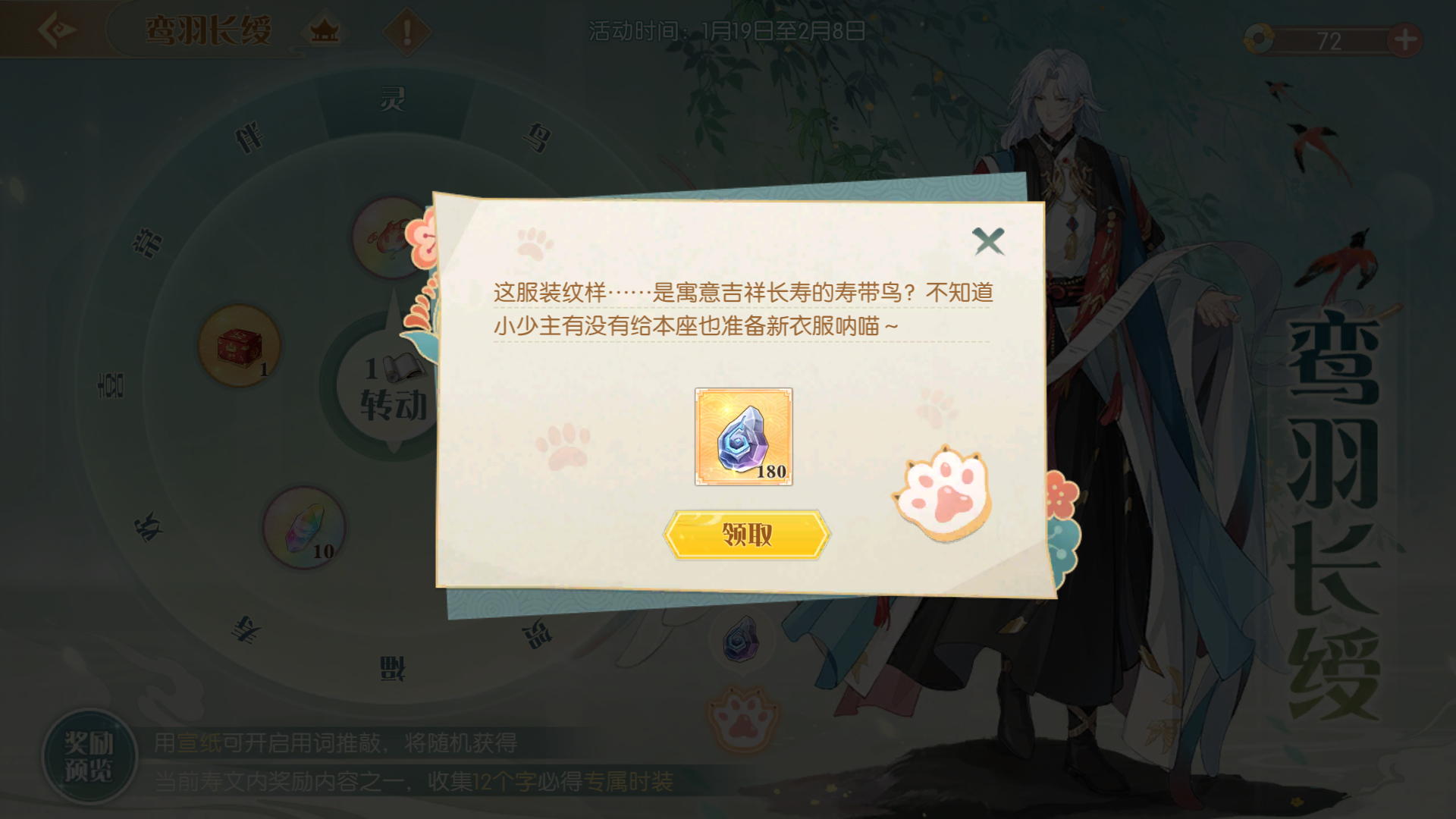1456x819 pixels.
Task: Click the 鸾羽长绥 event title tab
Action: pyautogui.click(x=208, y=31)
